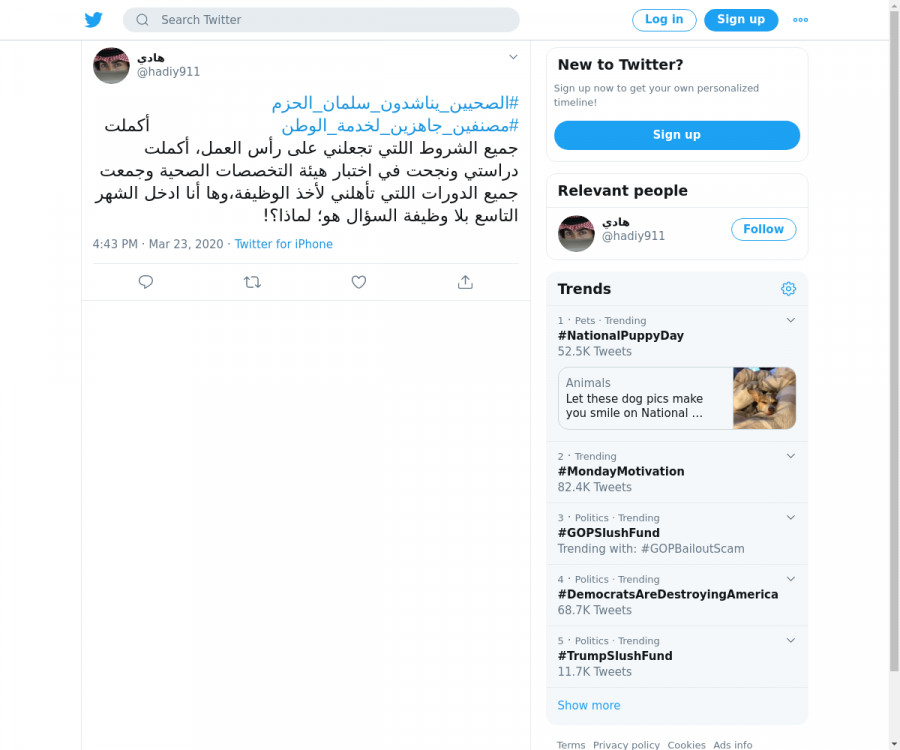Share the tweet via share icon

click(x=465, y=282)
